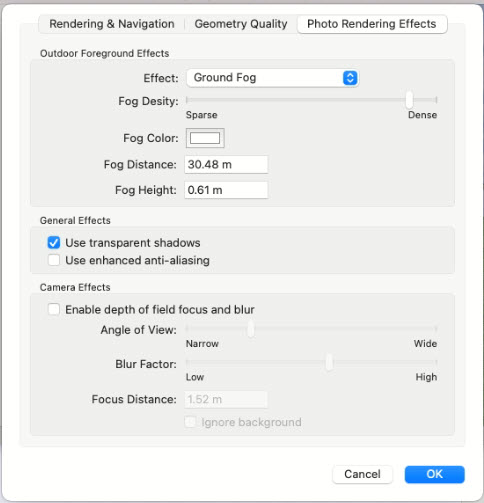Click the Cancel button

(x=362, y=474)
